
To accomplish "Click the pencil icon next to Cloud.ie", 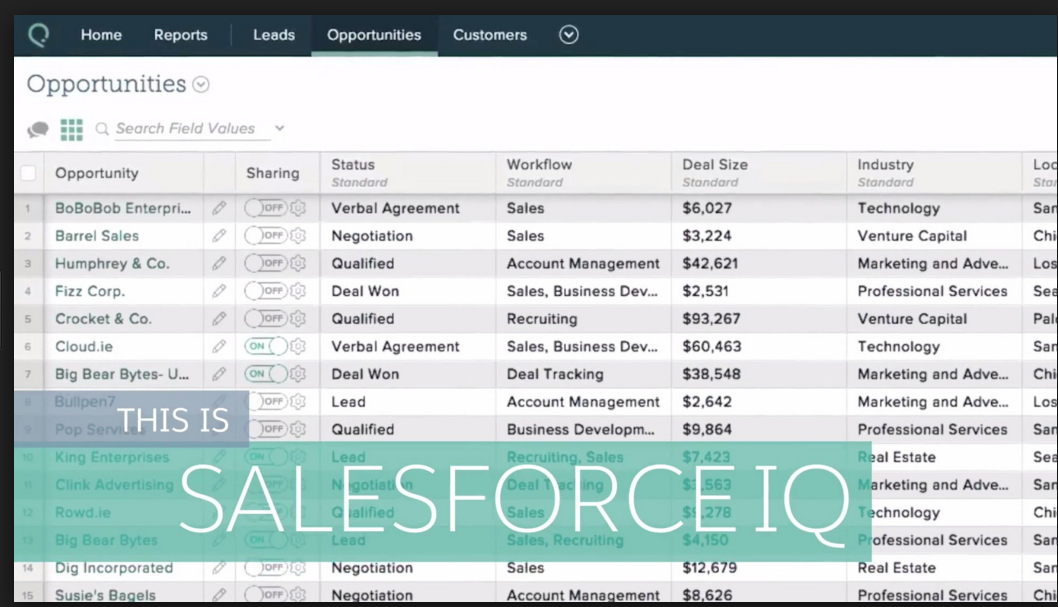I will 219,346.
